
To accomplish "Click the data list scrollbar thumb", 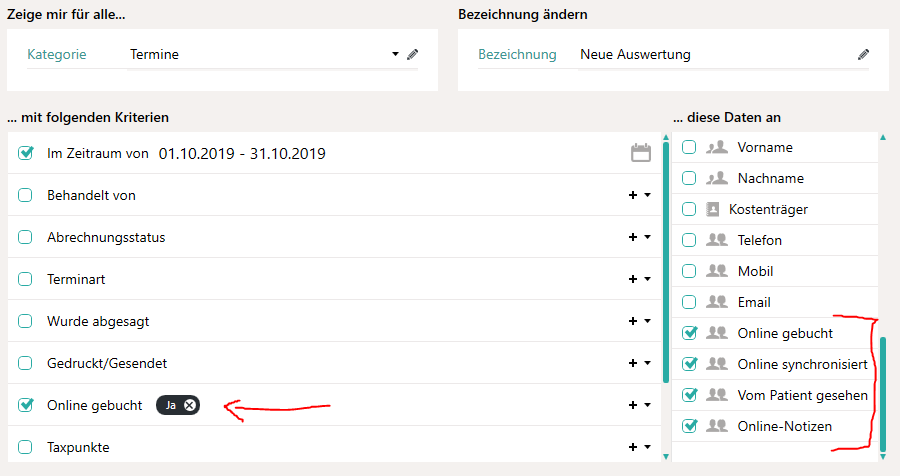I will (883, 394).
